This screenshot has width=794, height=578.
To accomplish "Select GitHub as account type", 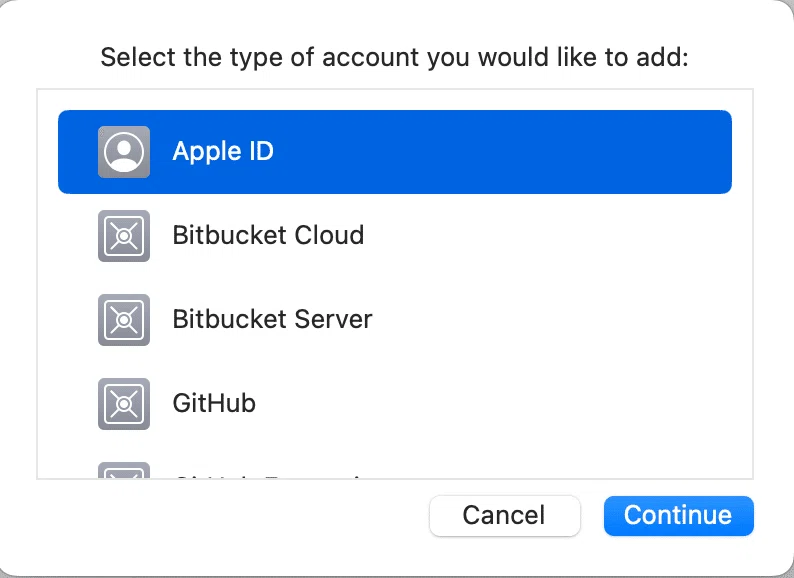I will [x=395, y=404].
